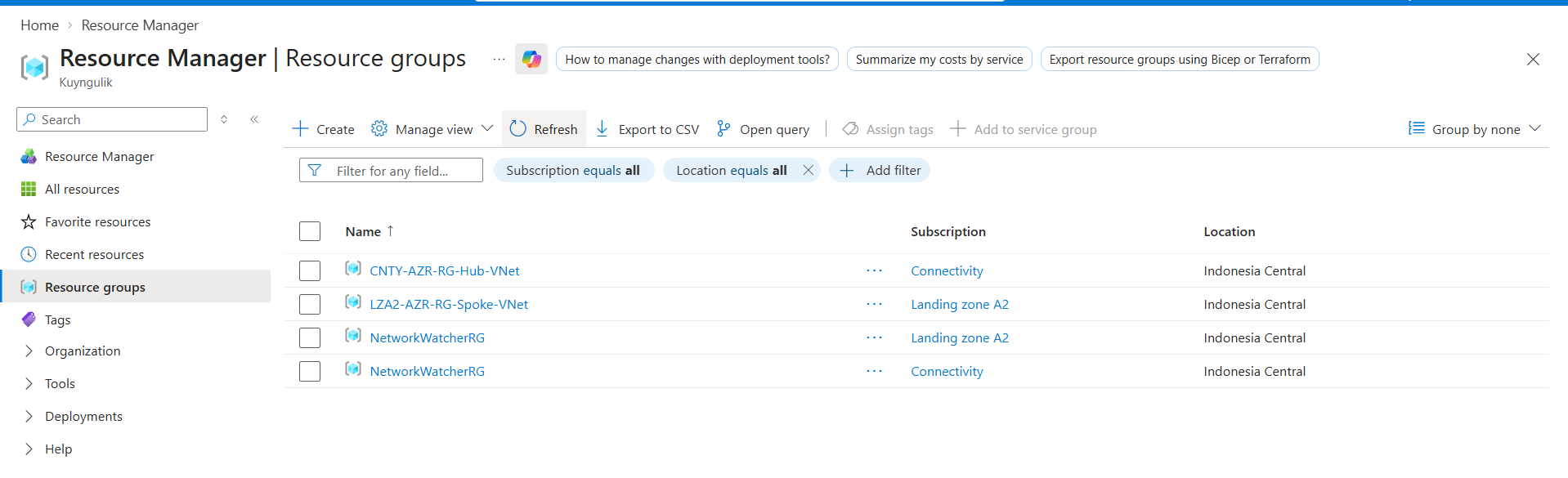Image resolution: width=1568 pixels, height=478 pixels.
Task: Sort by the Subscription column header
Action: (x=948, y=231)
